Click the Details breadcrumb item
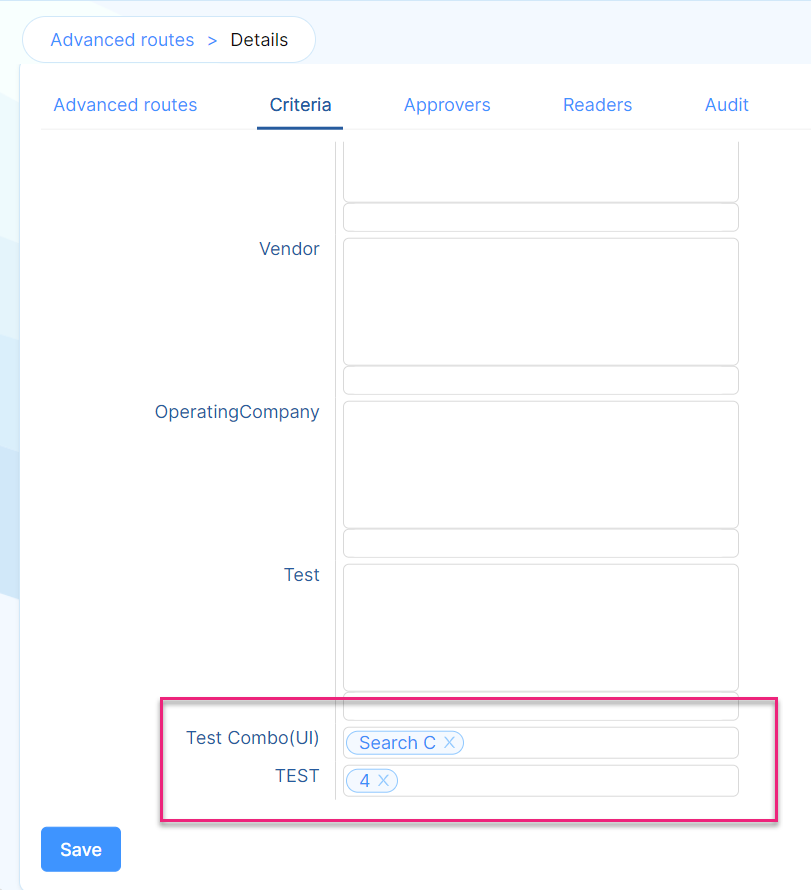 point(259,40)
